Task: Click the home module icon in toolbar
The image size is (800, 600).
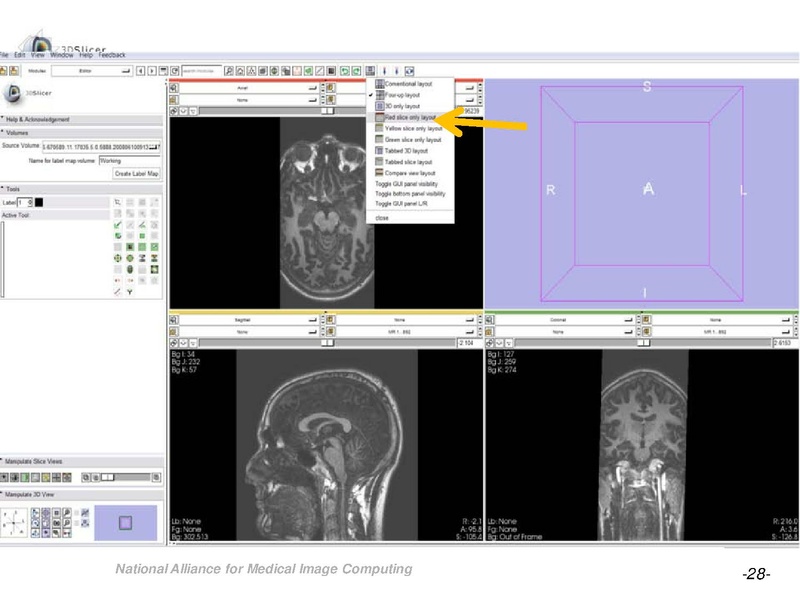Action: click(240, 71)
